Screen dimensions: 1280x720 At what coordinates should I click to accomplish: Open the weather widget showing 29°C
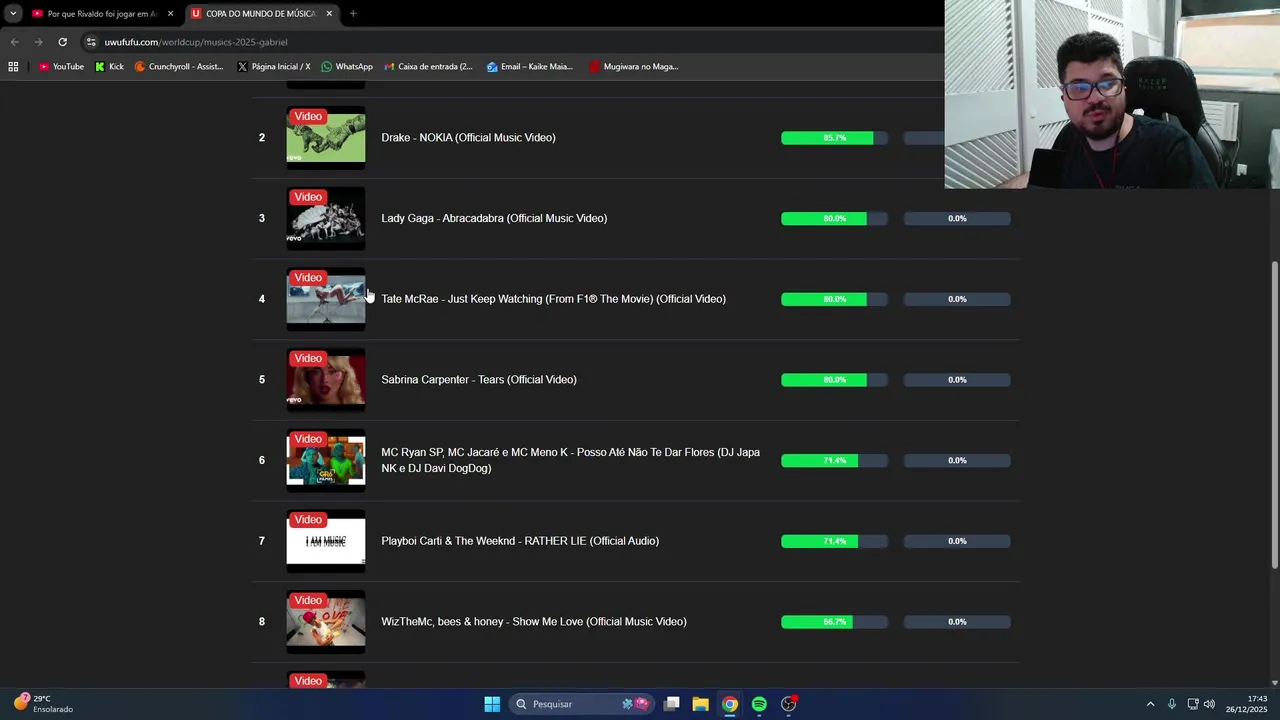tap(43, 704)
